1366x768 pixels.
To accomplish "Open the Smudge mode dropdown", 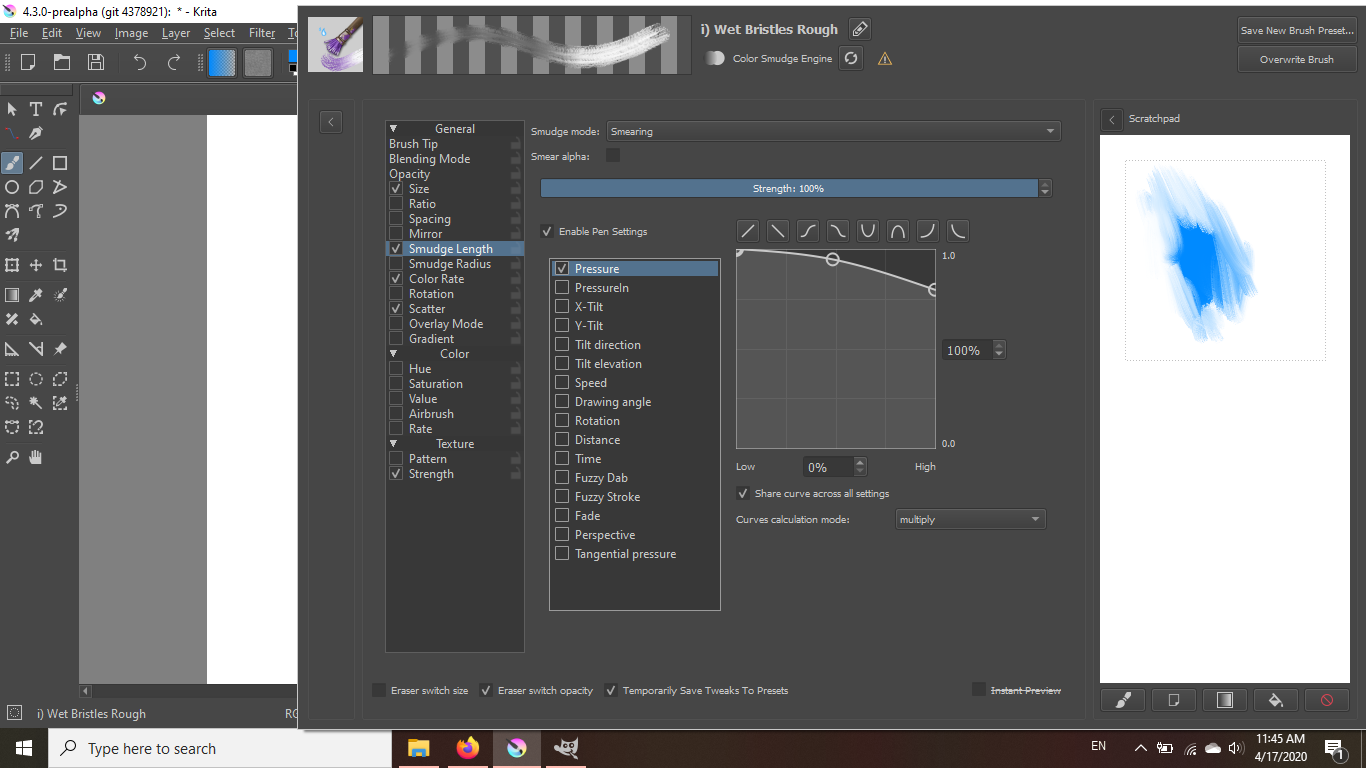I will click(833, 131).
